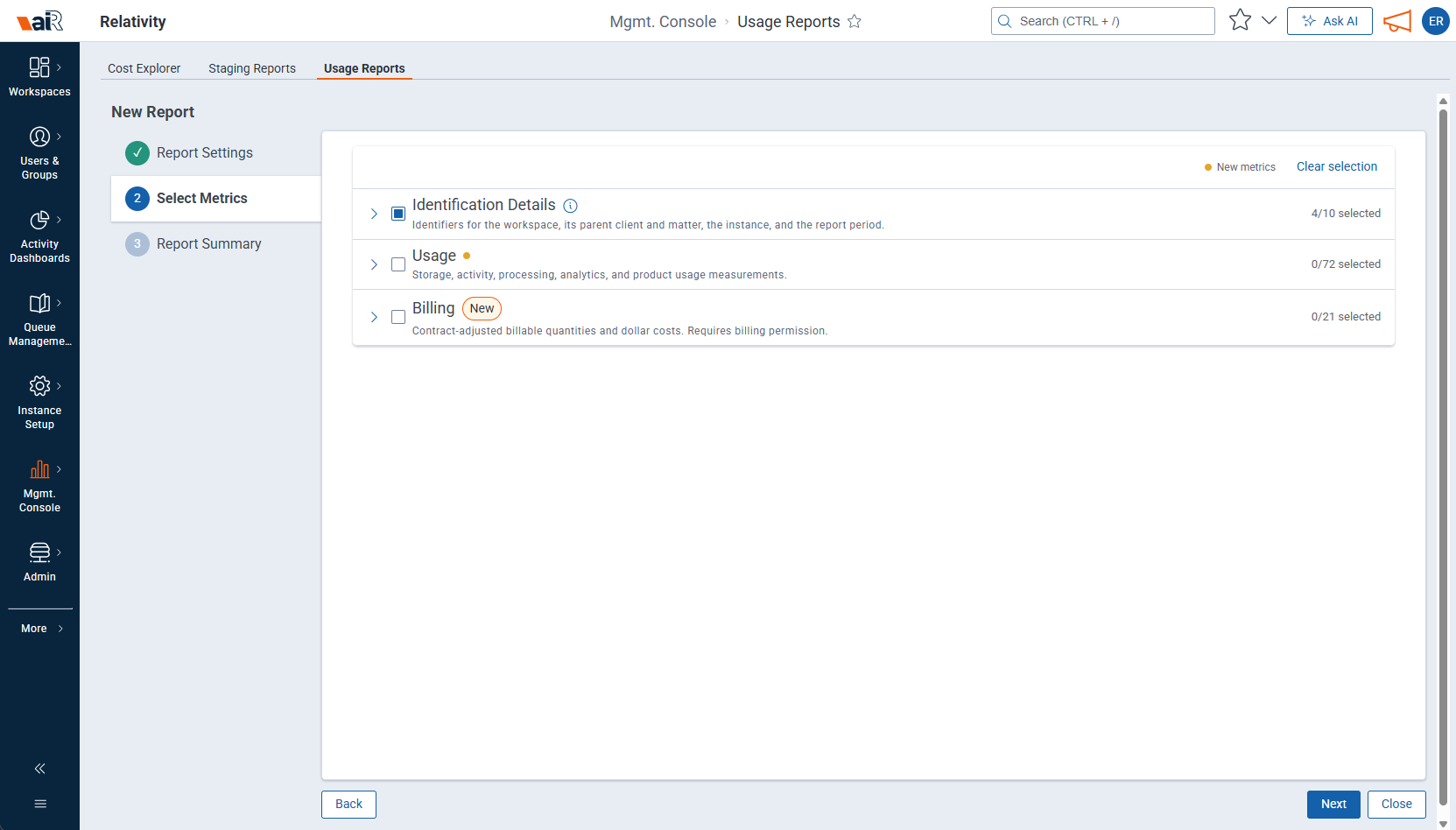This screenshot has width=1456, height=830.
Task: Switch to the Cost Explorer tab
Action: 144,68
